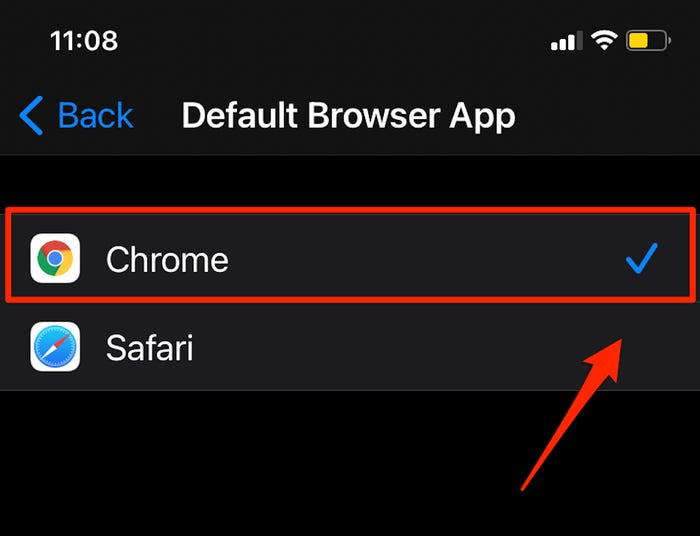The width and height of the screenshot is (700, 536).
Task: Tap the cellular signal bars
Action: point(565,42)
